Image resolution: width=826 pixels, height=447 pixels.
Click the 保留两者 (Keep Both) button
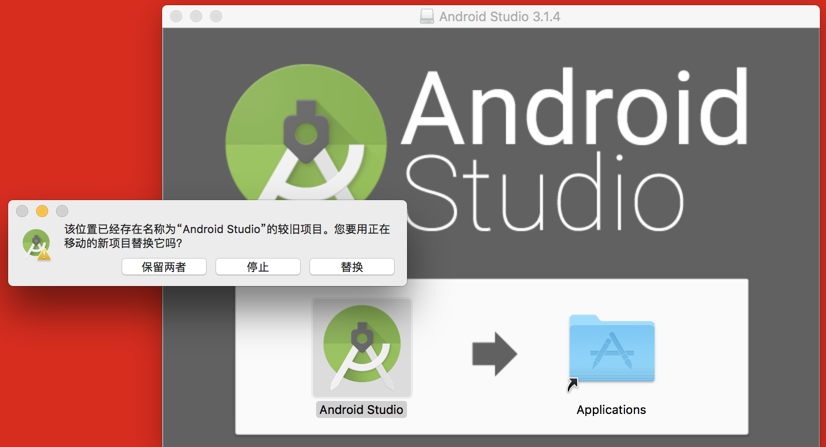point(164,266)
